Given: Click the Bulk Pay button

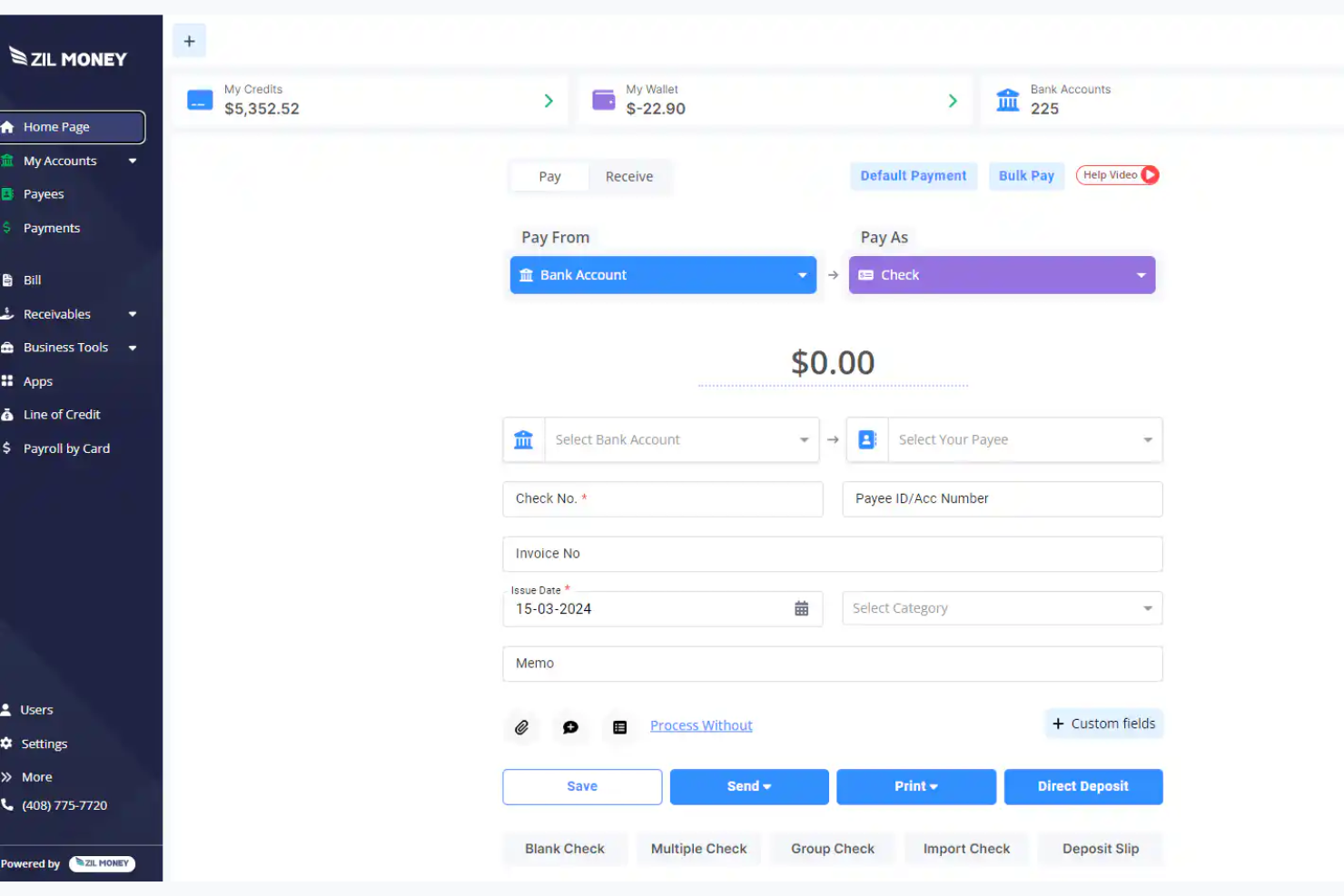Looking at the screenshot, I should tap(1026, 176).
